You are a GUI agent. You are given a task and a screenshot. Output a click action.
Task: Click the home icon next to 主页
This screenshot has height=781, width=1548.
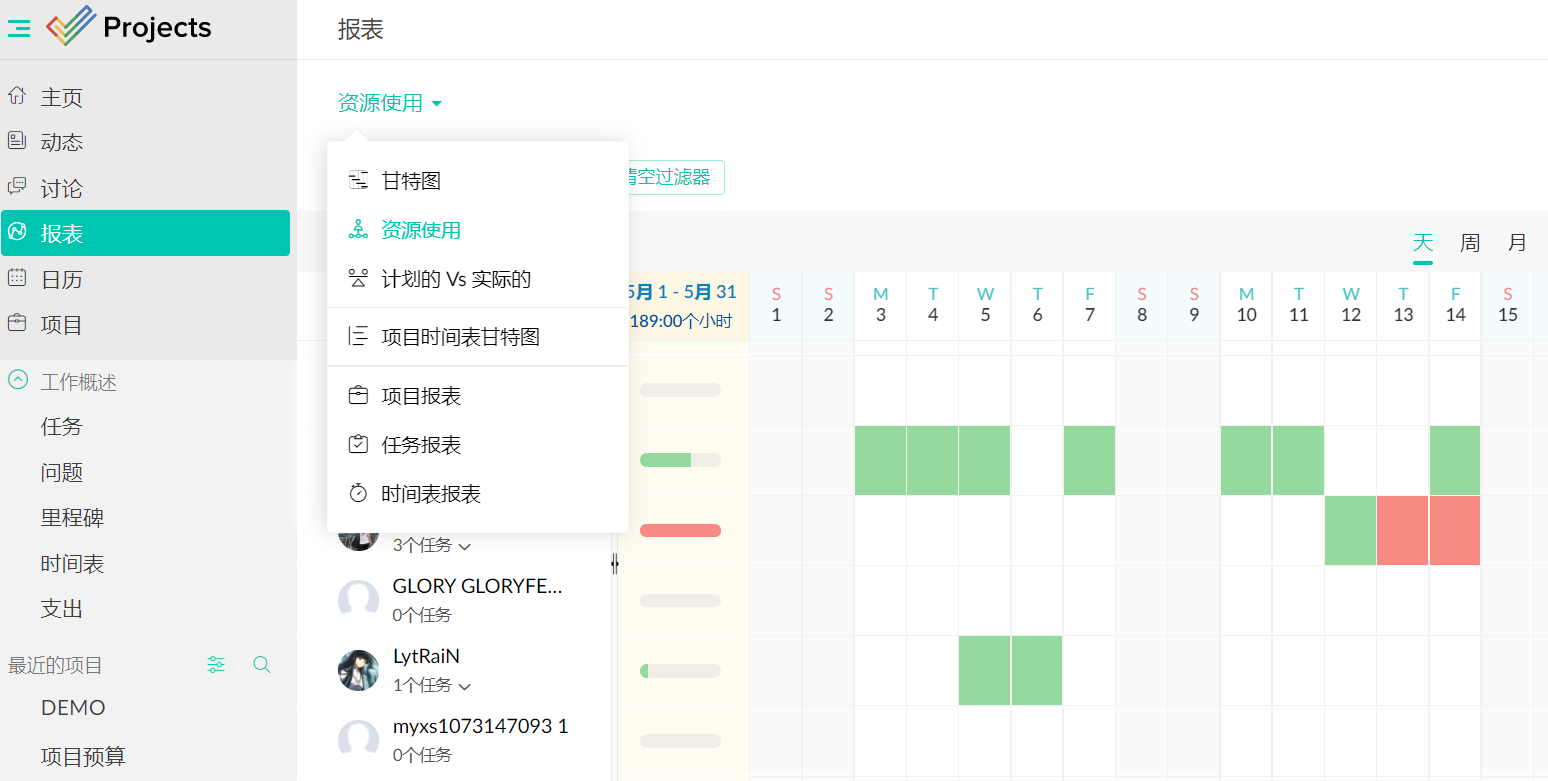pyautogui.click(x=17, y=96)
